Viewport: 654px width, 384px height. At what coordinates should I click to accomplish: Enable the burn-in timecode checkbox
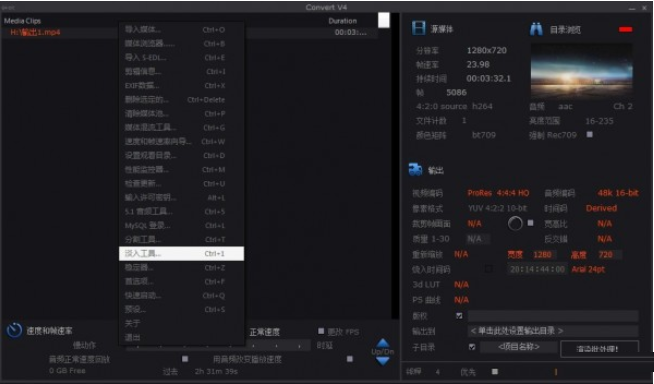click(488, 269)
